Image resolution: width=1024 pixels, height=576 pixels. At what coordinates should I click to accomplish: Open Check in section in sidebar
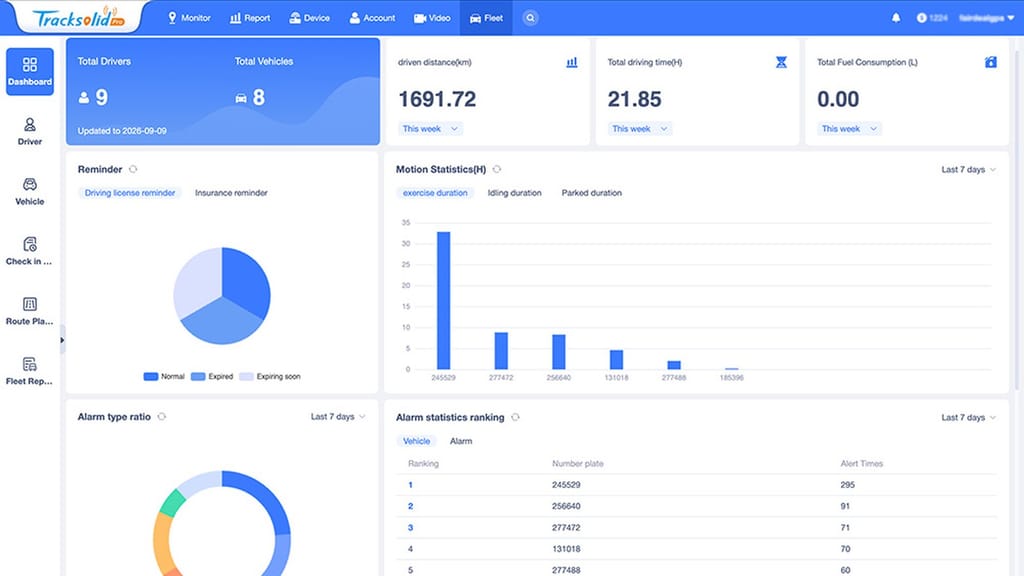click(x=30, y=251)
